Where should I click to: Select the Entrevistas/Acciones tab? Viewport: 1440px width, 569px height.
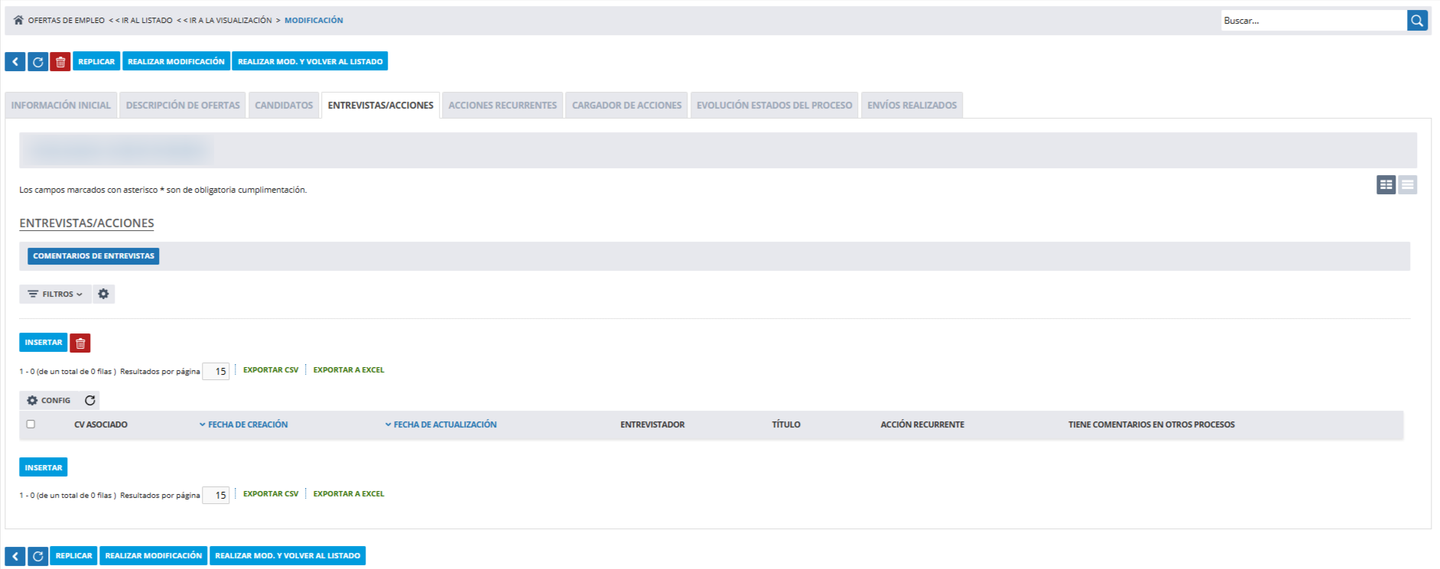pos(381,105)
